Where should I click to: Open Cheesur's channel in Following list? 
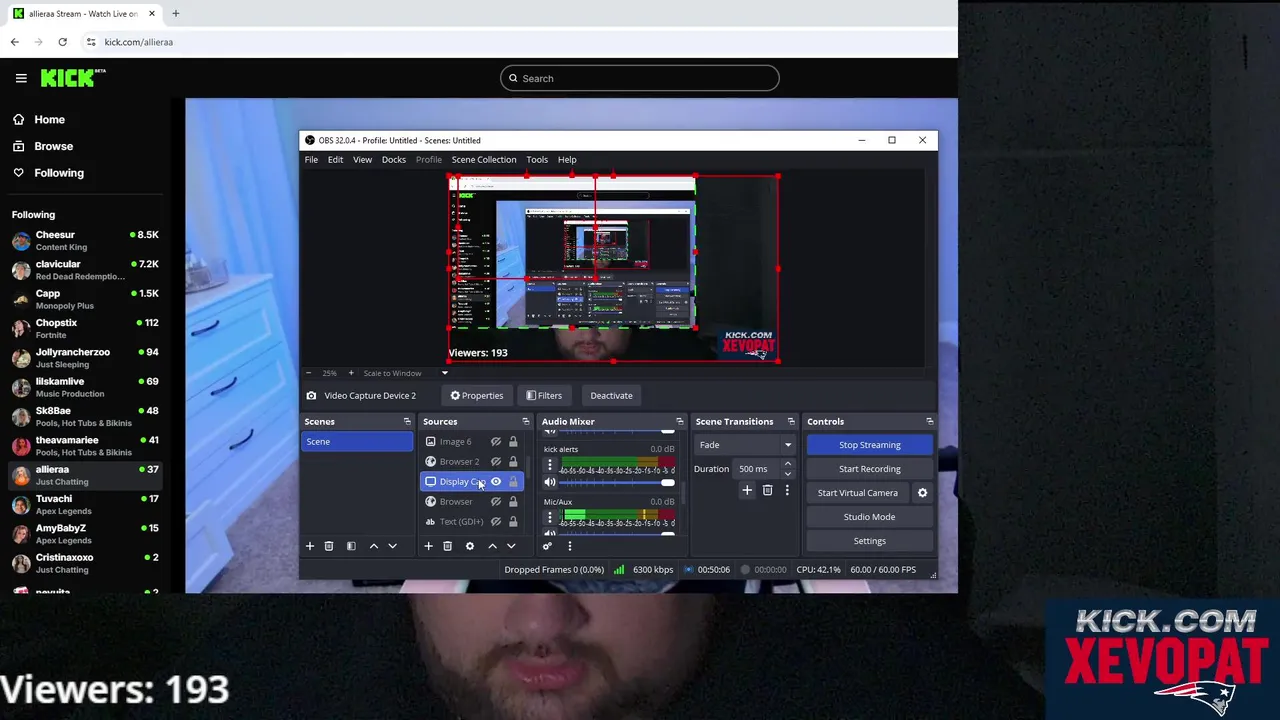point(85,240)
